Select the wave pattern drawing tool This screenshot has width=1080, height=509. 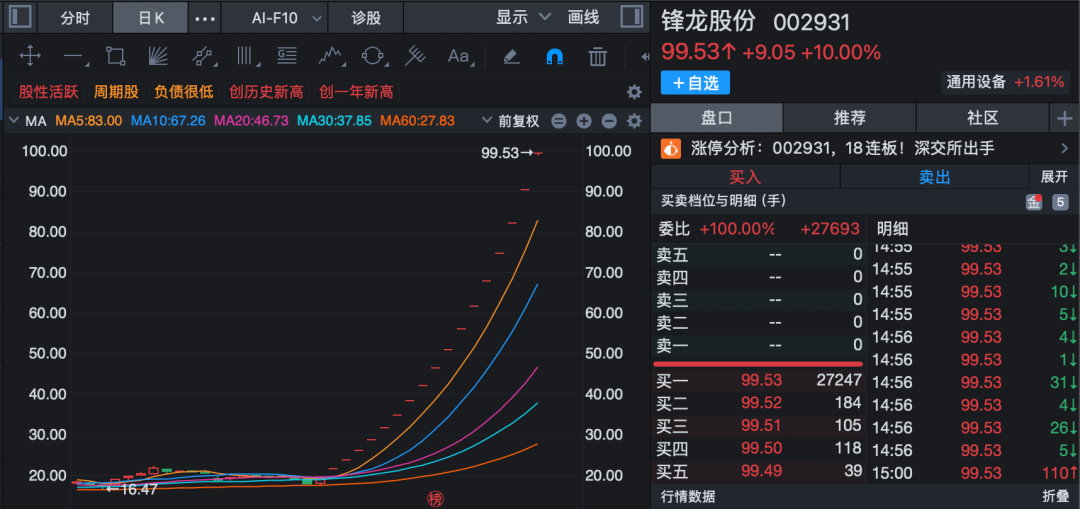coord(331,56)
